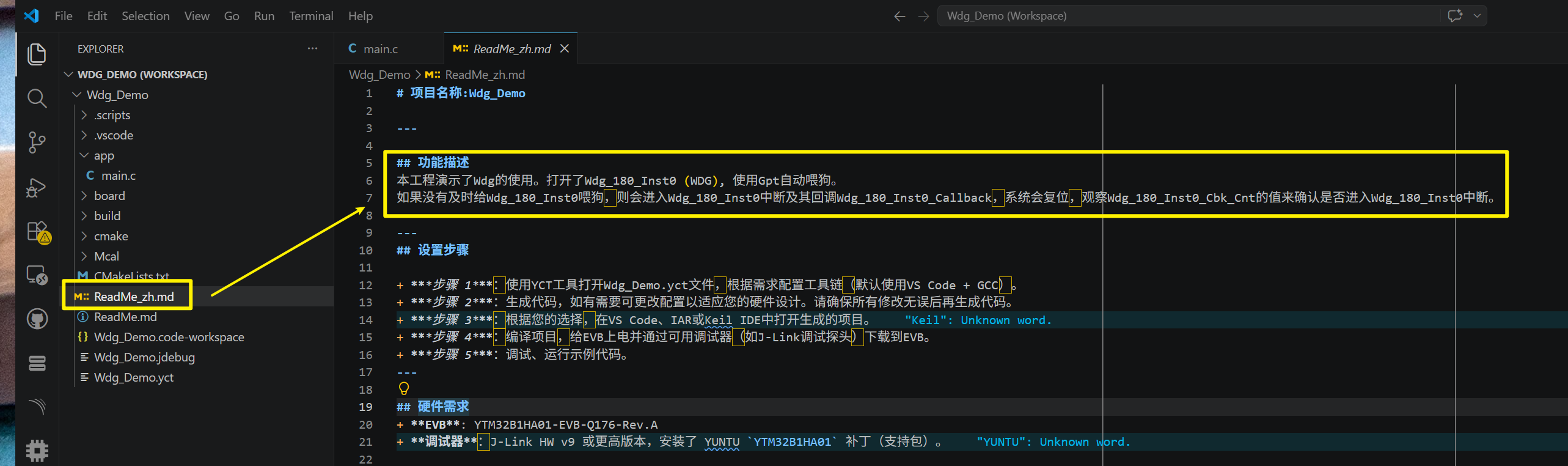Open Wdg_Demo.code-workspace file
Image resolution: width=1568 pixels, height=466 pixels.
tap(196, 337)
